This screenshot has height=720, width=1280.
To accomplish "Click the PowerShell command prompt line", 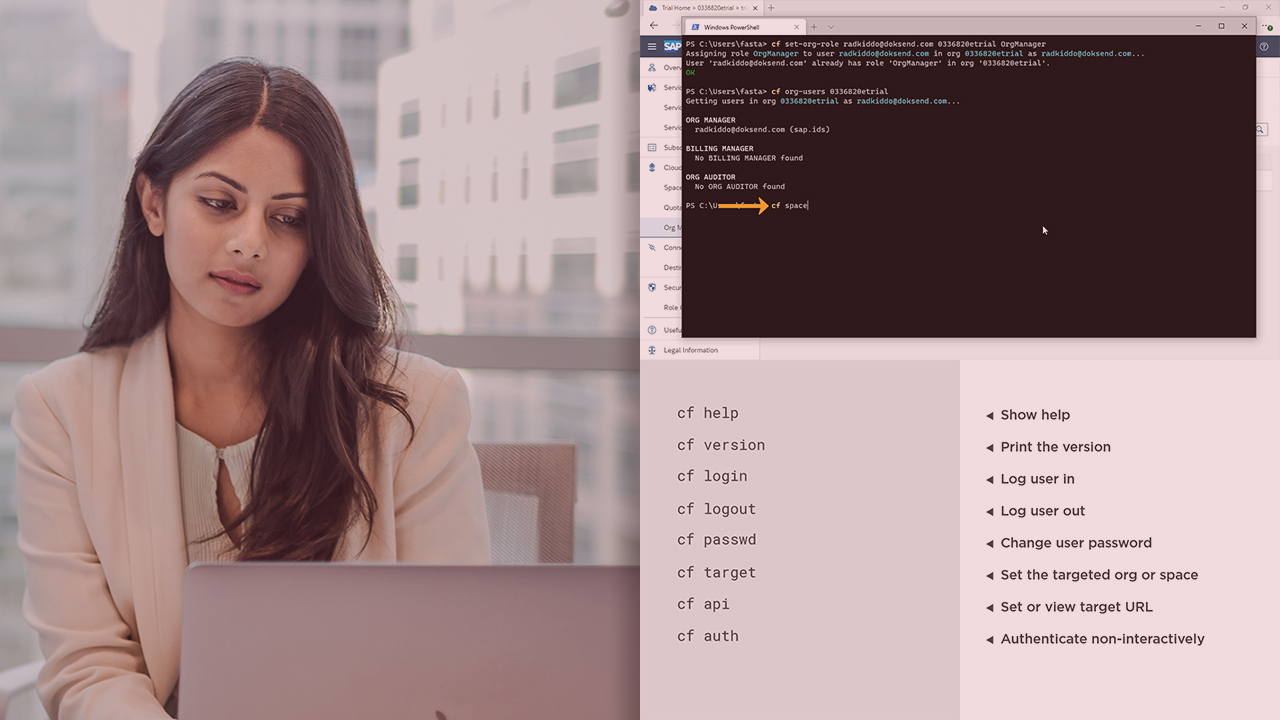I will point(790,206).
